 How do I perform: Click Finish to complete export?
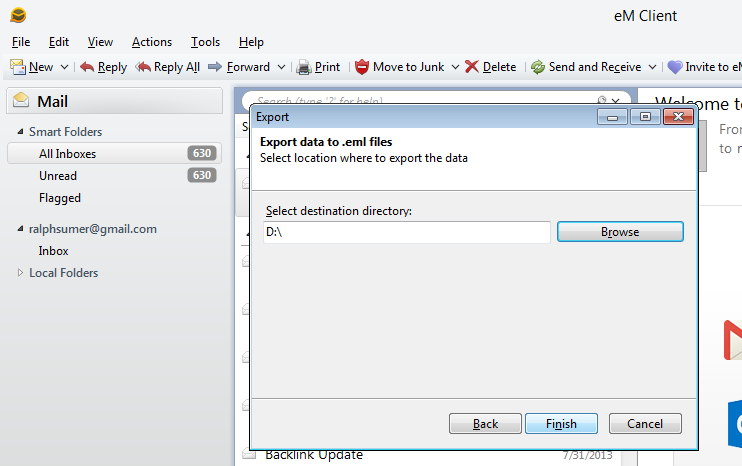point(561,423)
